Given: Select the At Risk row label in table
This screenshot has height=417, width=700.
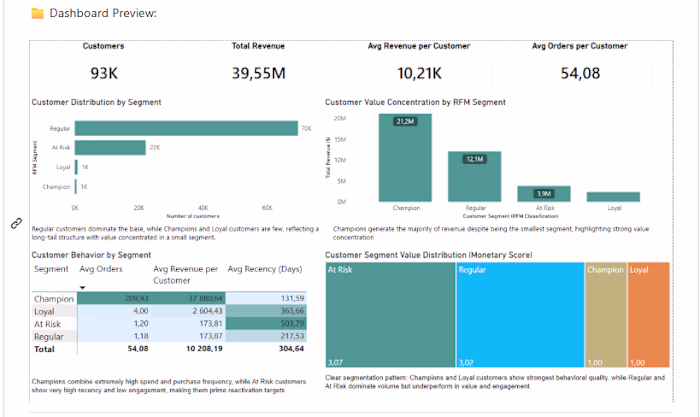Looking at the screenshot, I should 47,324.
